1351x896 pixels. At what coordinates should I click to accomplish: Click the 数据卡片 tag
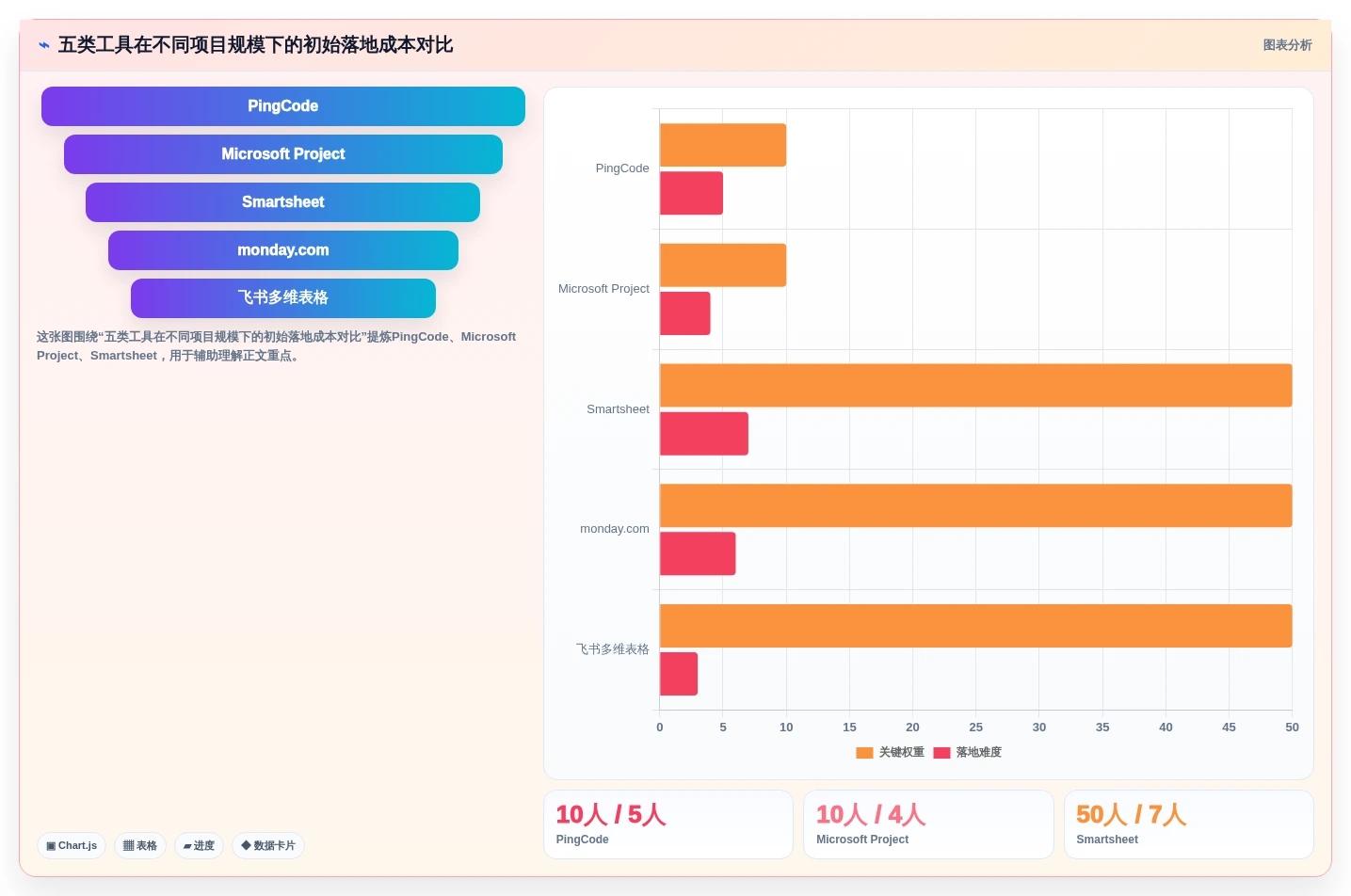268,845
